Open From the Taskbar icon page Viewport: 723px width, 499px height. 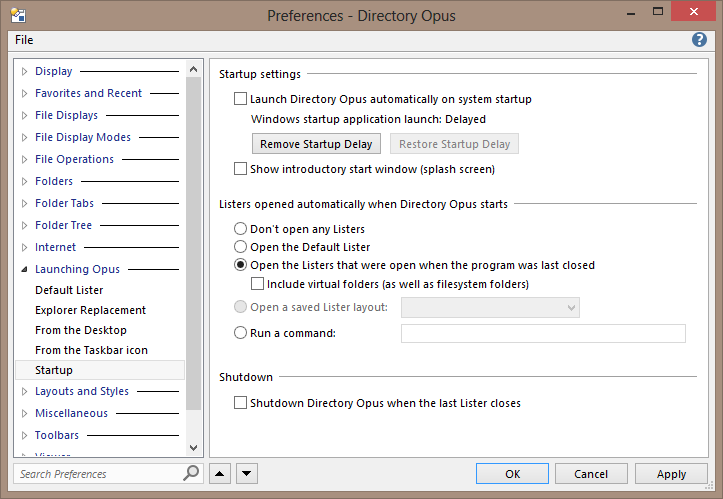(x=91, y=350)
